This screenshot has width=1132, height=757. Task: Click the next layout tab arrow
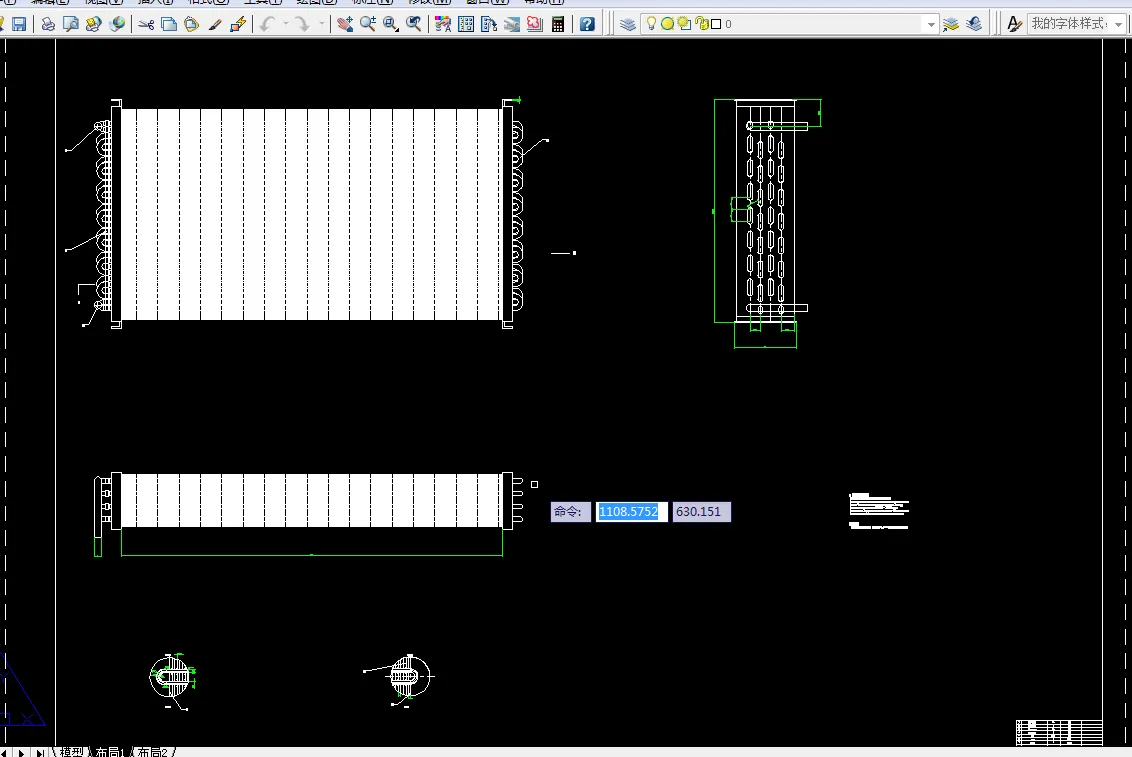22,752
